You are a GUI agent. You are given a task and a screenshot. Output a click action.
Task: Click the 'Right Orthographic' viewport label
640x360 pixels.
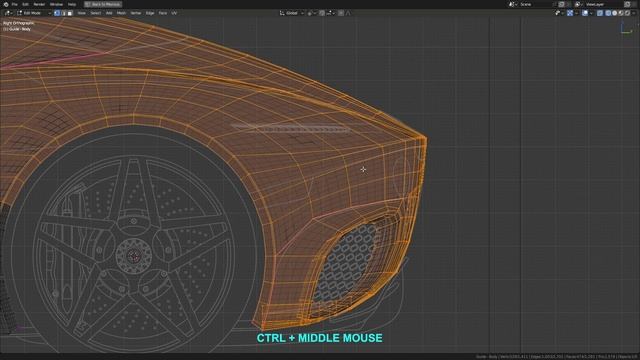18,23
